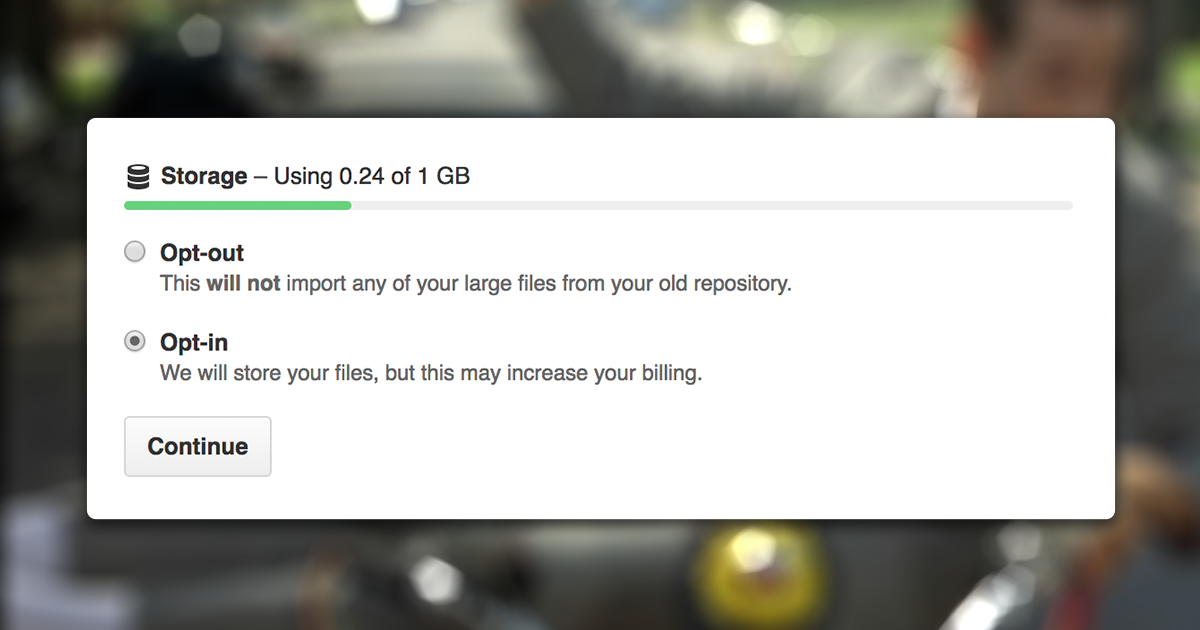This screenshot has width=1200, height=630.
Task: Click the bold "Storage" heading text
Action: click(204, 177)
